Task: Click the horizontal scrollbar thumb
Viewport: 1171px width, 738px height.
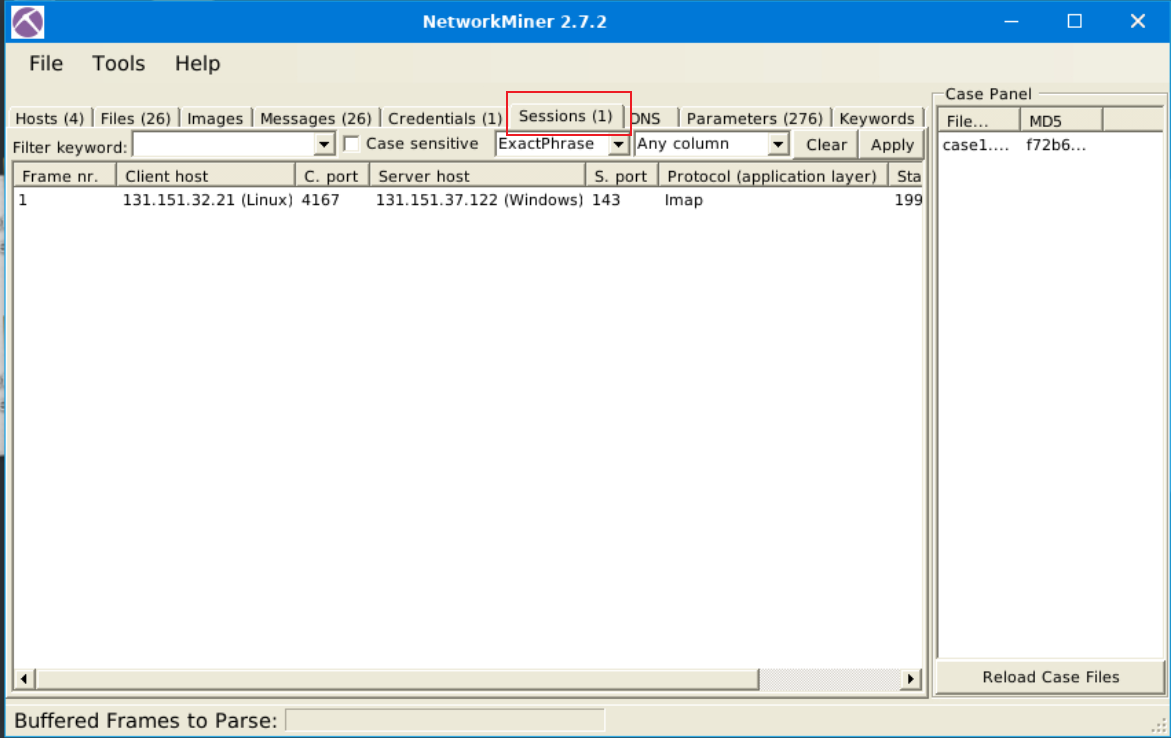Action: [x=397, y=679]
